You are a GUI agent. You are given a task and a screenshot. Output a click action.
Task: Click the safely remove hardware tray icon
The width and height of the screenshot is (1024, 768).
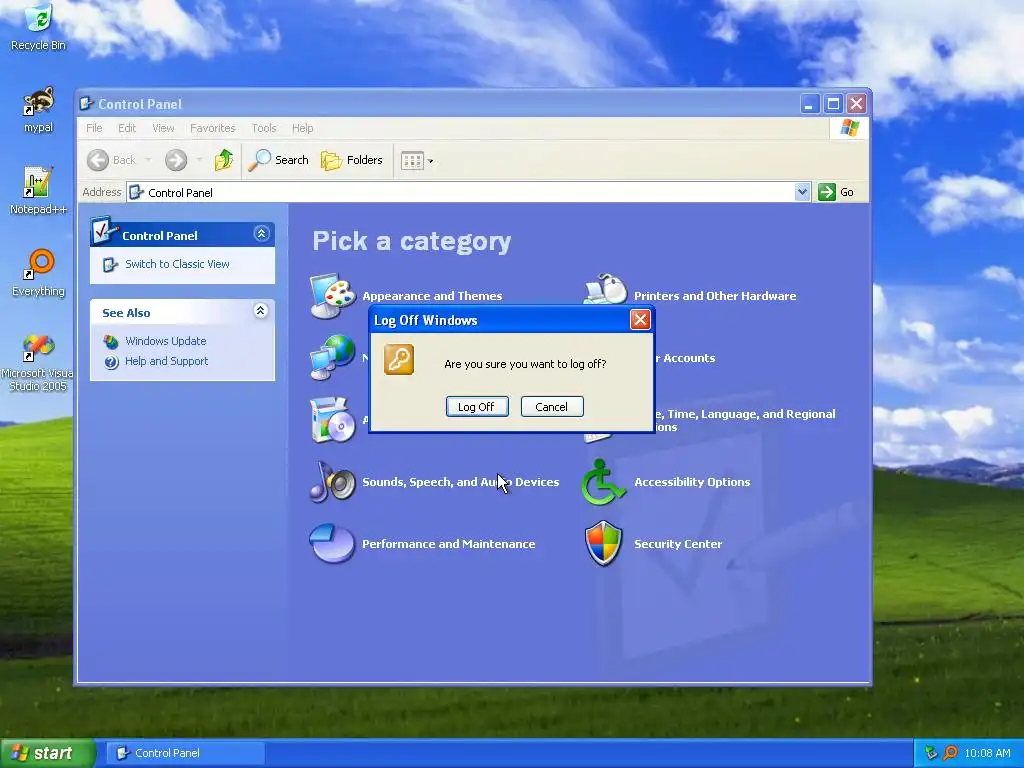(931, 753)
